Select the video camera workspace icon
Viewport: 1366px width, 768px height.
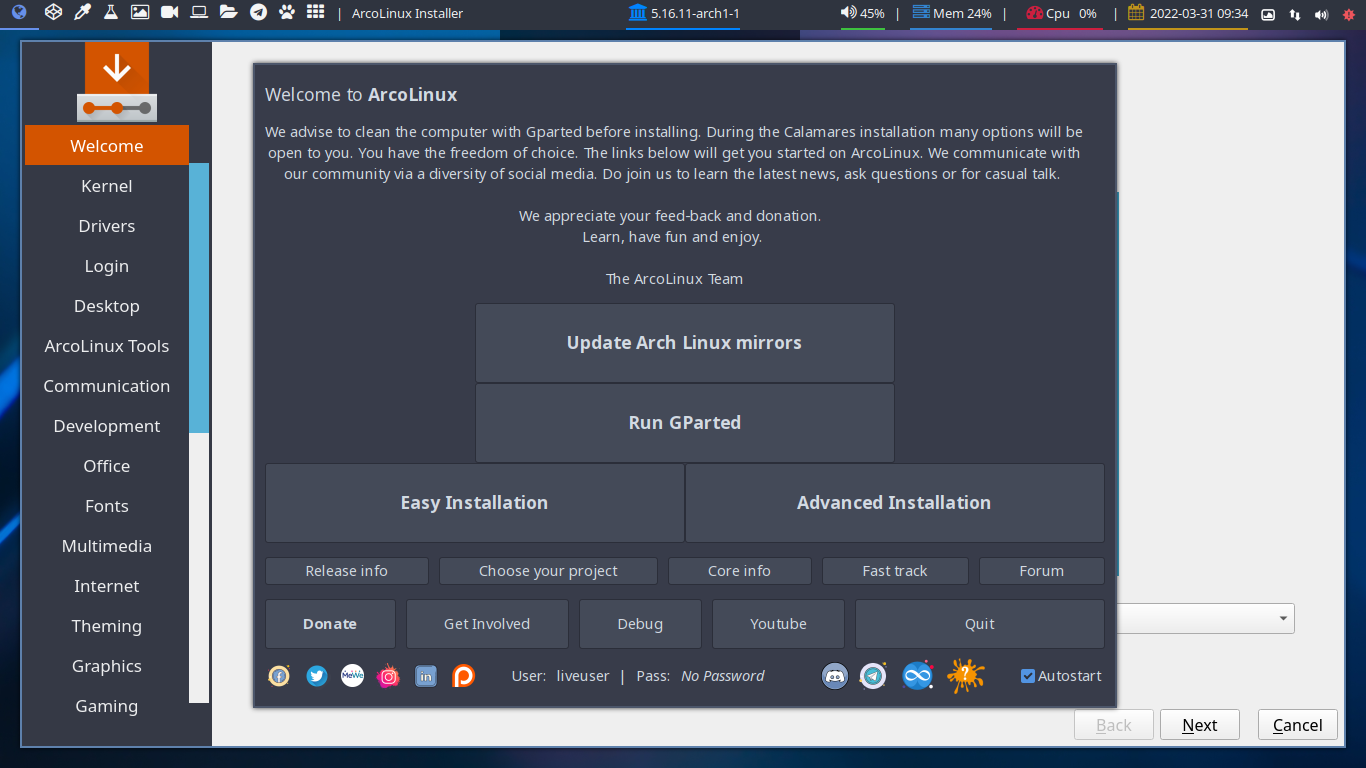pyautogui.click(x=170, y=13)
